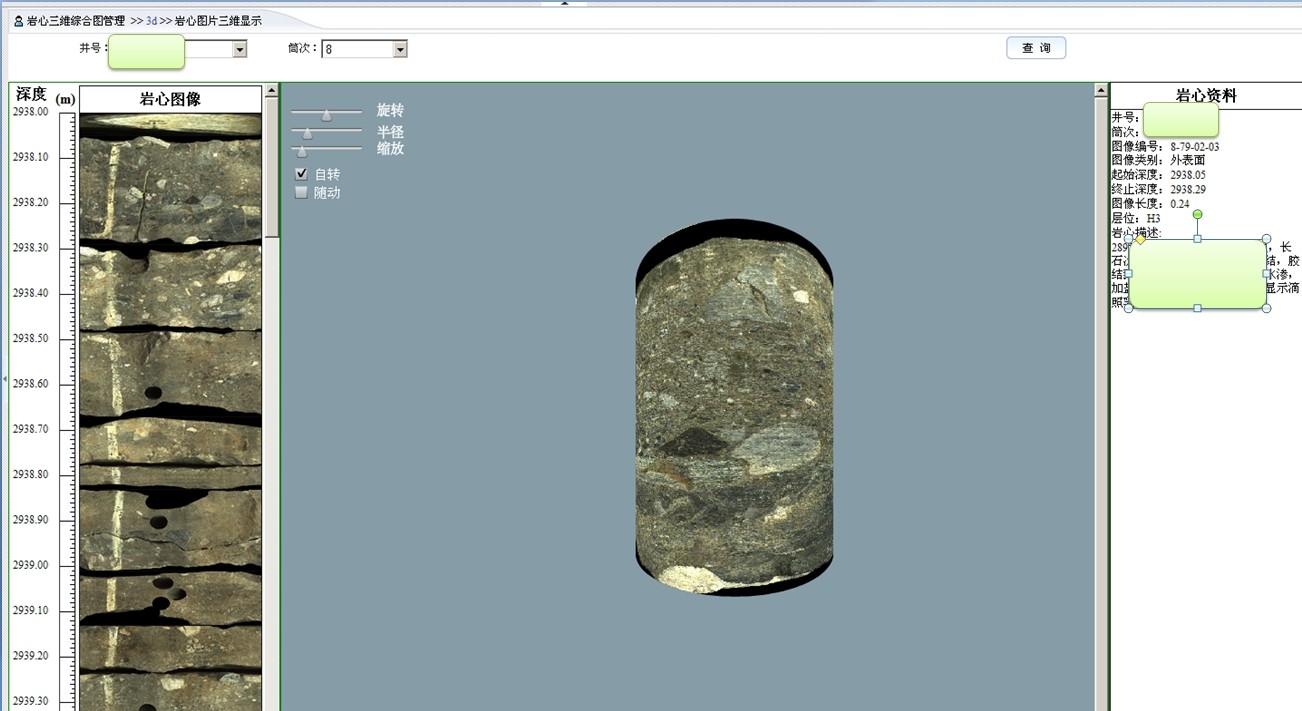Click the depth label 2939.20
Screen dimensions: 1302x711
(x=33, y=656)
